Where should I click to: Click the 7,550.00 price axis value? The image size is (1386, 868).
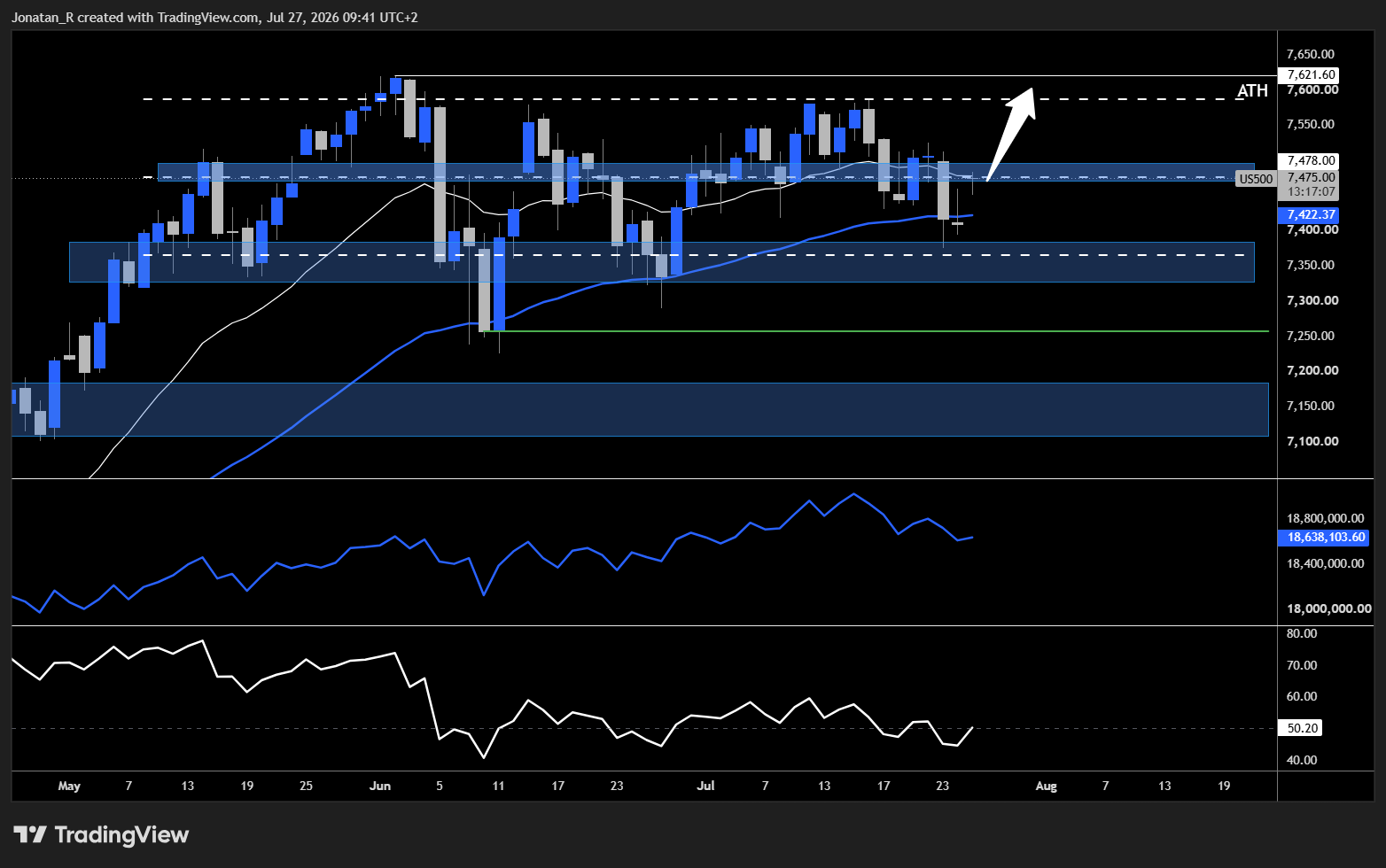tap(1312, 124)
